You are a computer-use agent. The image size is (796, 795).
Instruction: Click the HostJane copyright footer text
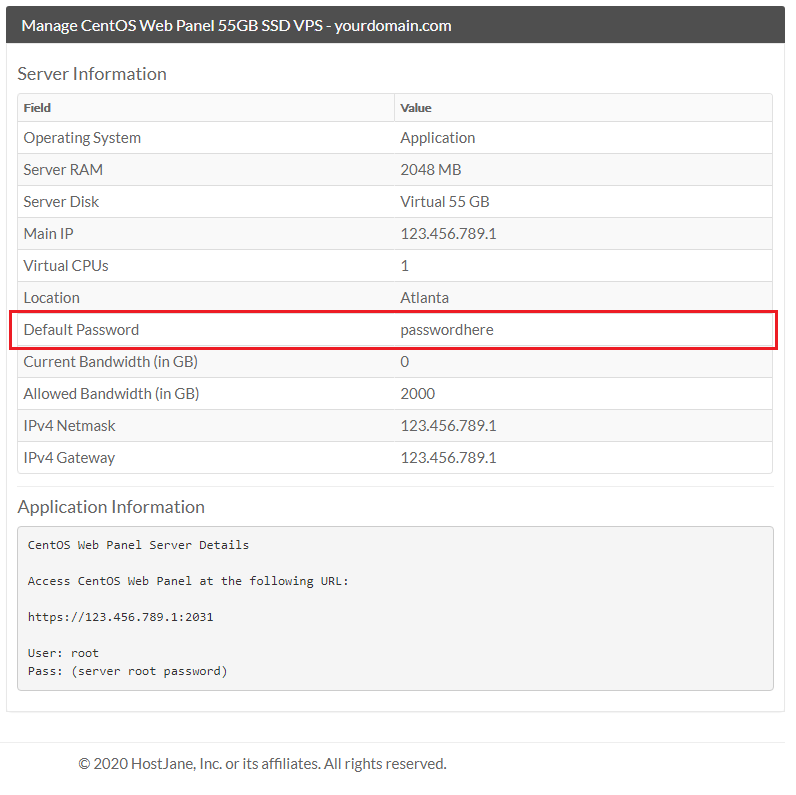(262, 764)
